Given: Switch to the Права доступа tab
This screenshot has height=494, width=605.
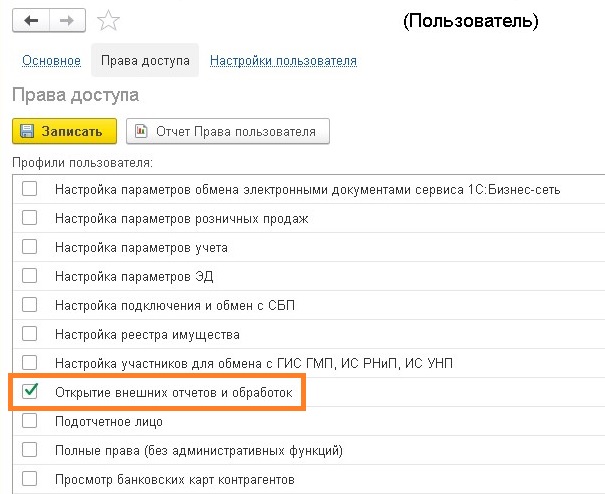Looking at the screenshot, I should click(145, 61).
